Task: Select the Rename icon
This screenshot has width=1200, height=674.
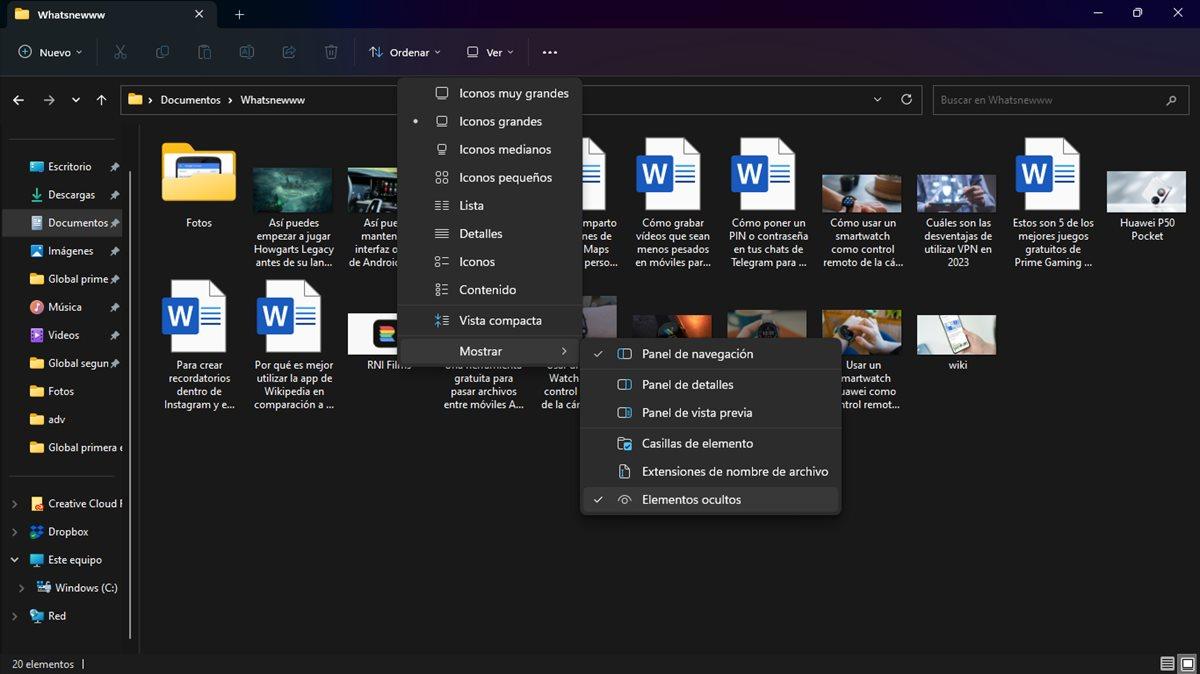Action: point(246,51)
